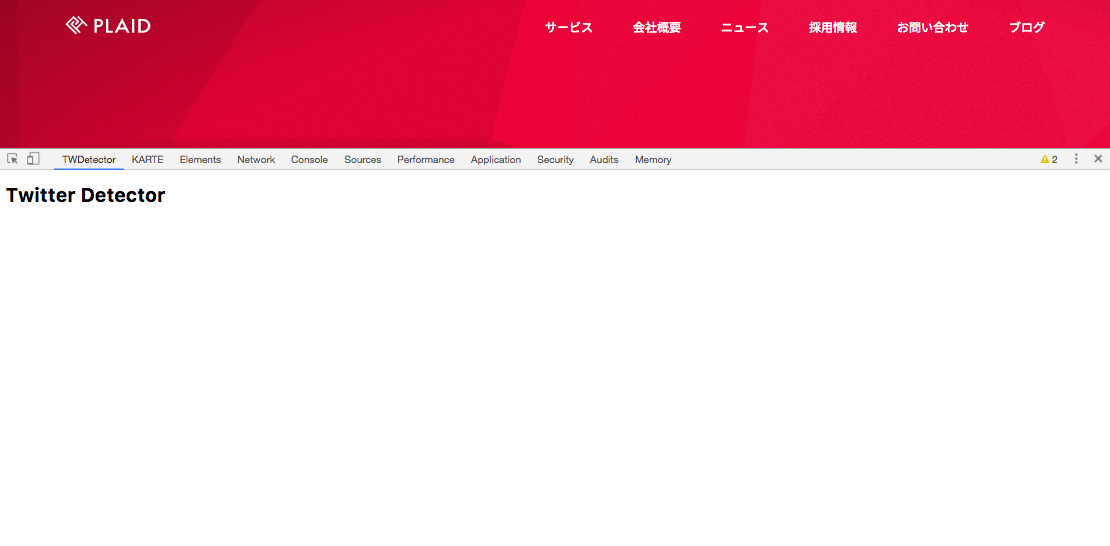The width and height of the screenshot is (1110, 546).
Task: Activate the inspect element picker icon
Action: (13, 159)
